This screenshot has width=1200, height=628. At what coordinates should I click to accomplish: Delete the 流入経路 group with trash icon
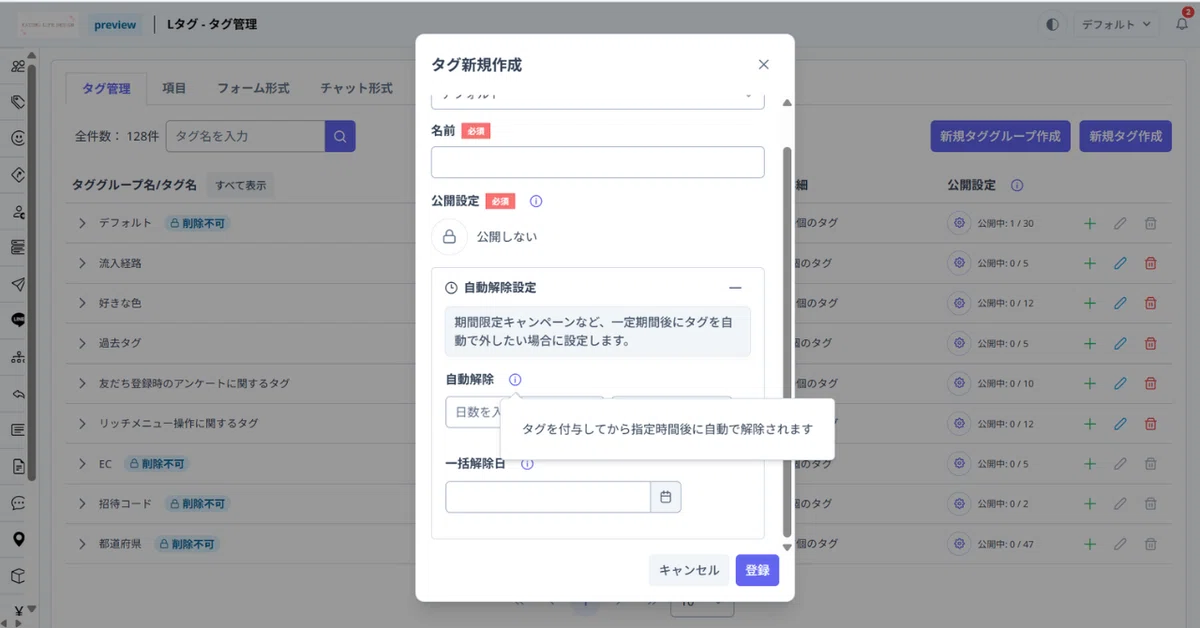1151,263
